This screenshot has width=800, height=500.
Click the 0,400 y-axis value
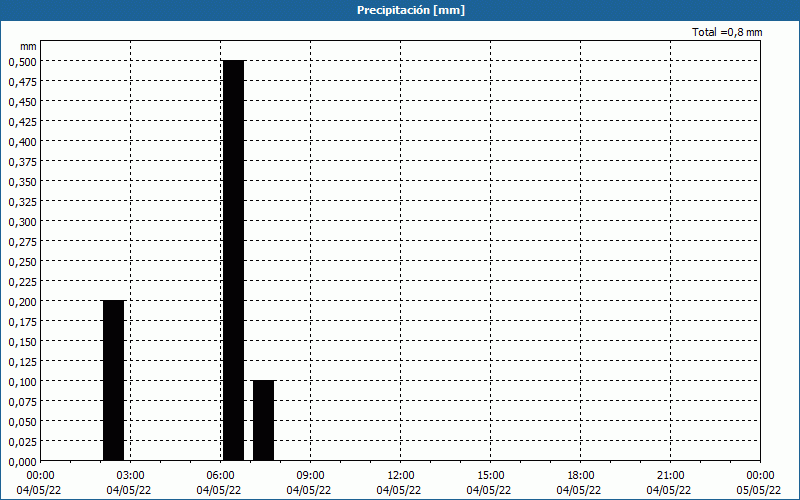[22, 142]
